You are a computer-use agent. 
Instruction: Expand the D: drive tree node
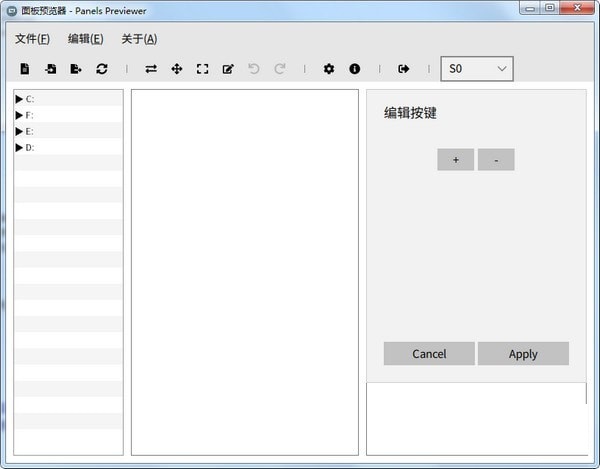[19, 148]
